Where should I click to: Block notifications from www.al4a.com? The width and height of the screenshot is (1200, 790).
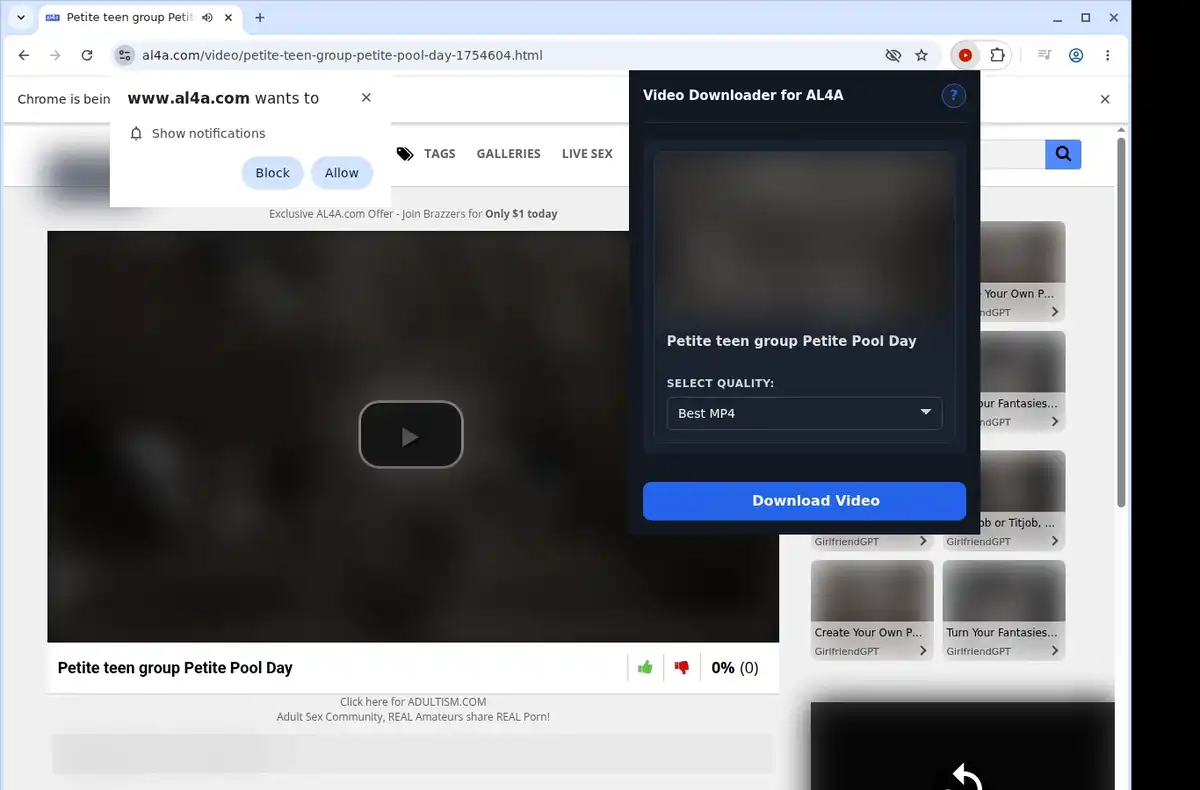(272, 173)
